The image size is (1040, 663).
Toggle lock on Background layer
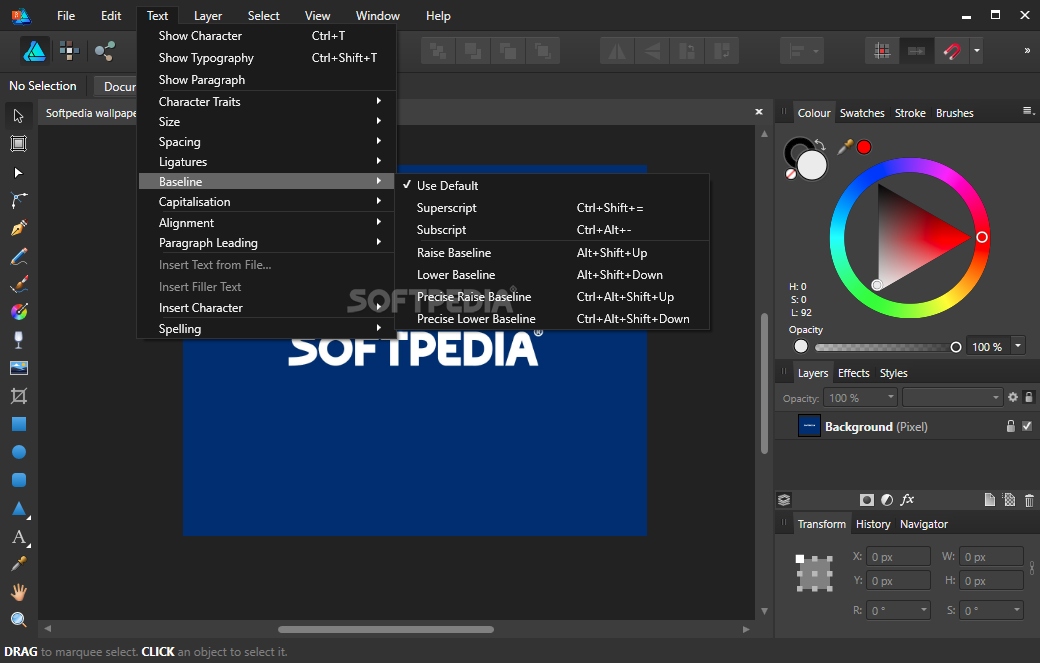(1010, 426)
